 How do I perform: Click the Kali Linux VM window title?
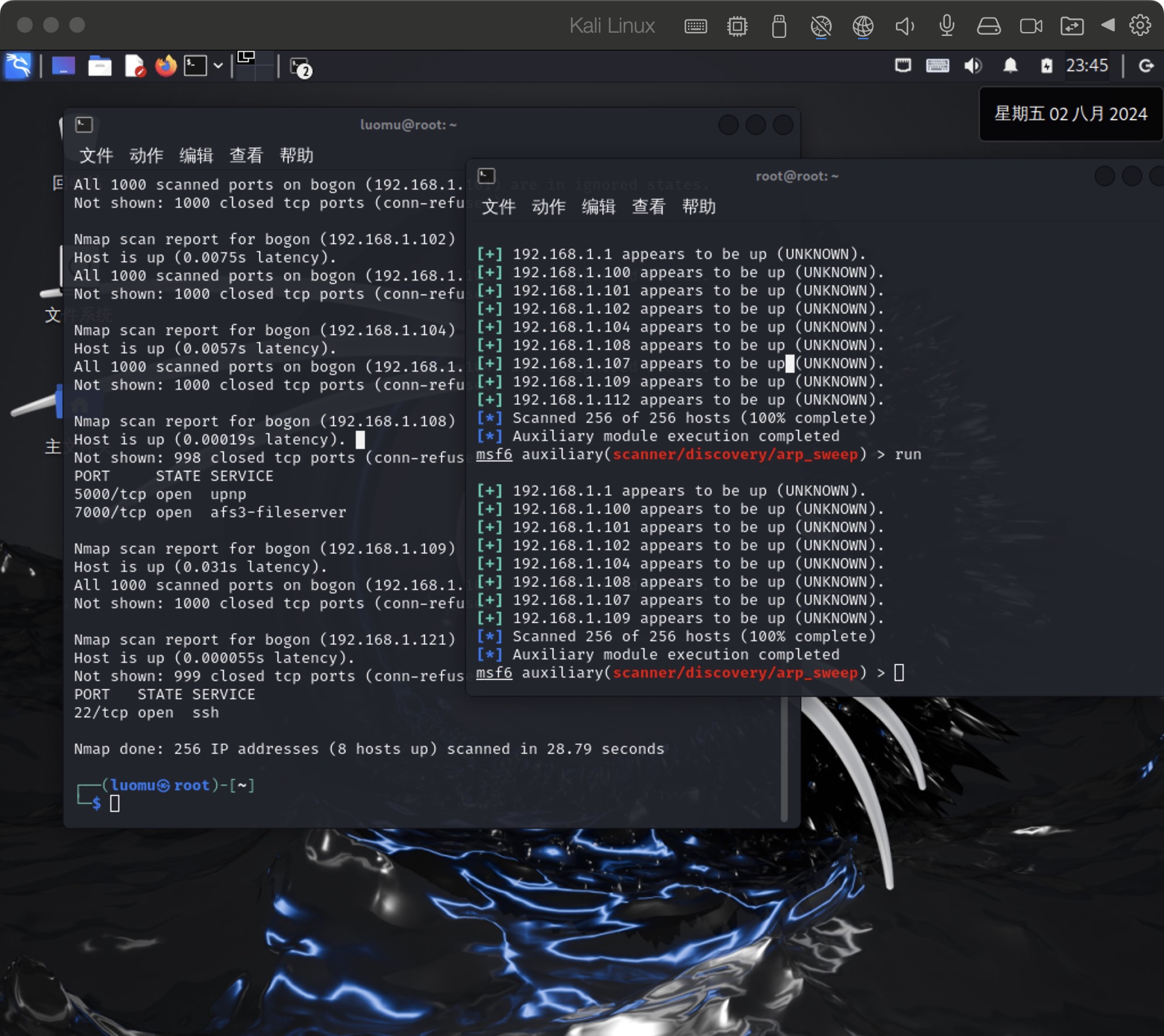click(x=612, y=26)
